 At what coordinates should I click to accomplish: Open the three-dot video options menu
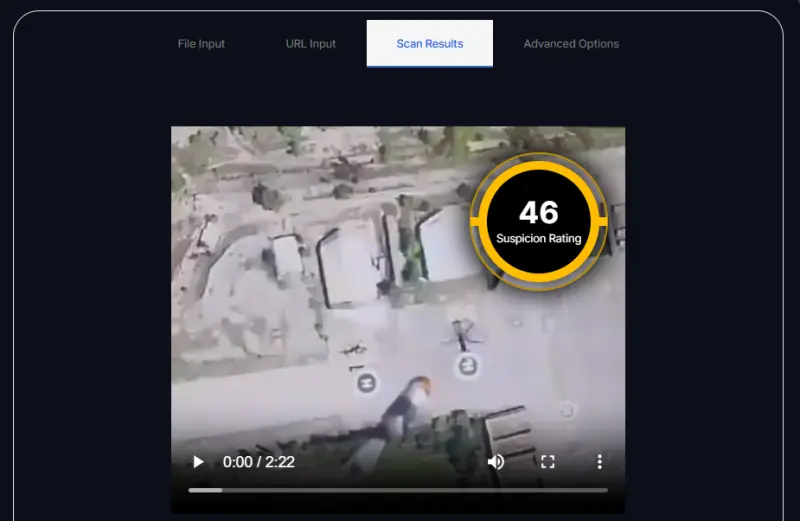click(x=599, y=462)
